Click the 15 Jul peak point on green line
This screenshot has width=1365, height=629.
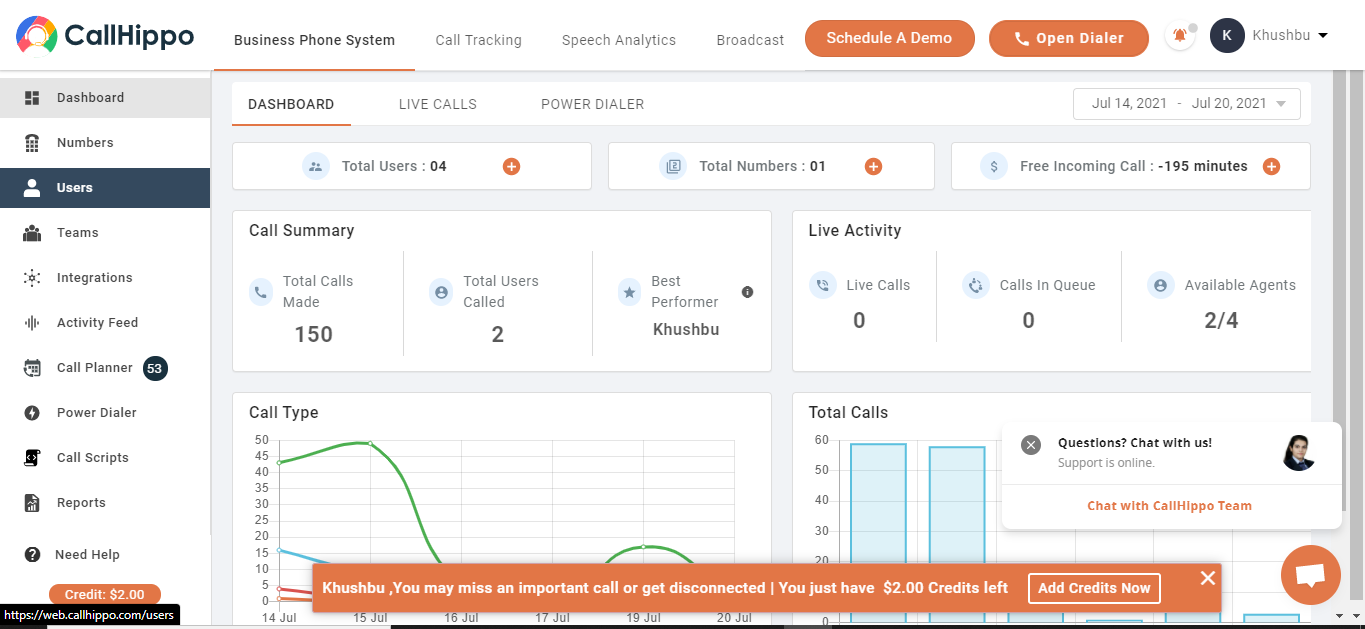click(x=370, y=443)
